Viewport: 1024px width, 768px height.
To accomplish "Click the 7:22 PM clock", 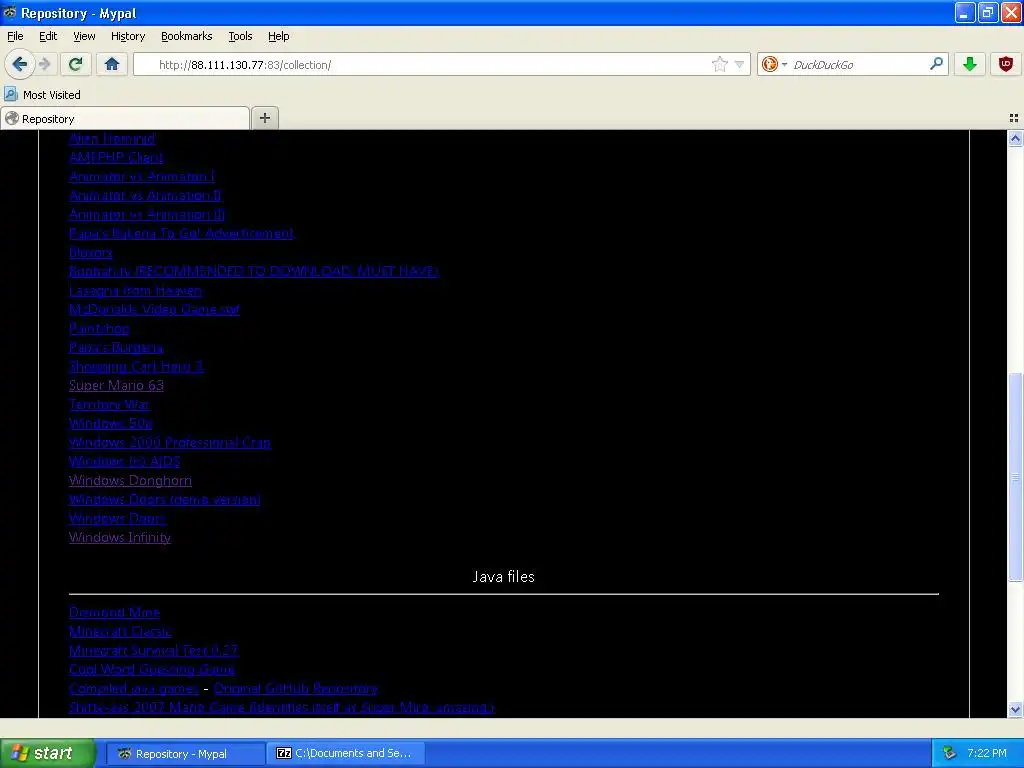I will point(987,754).
